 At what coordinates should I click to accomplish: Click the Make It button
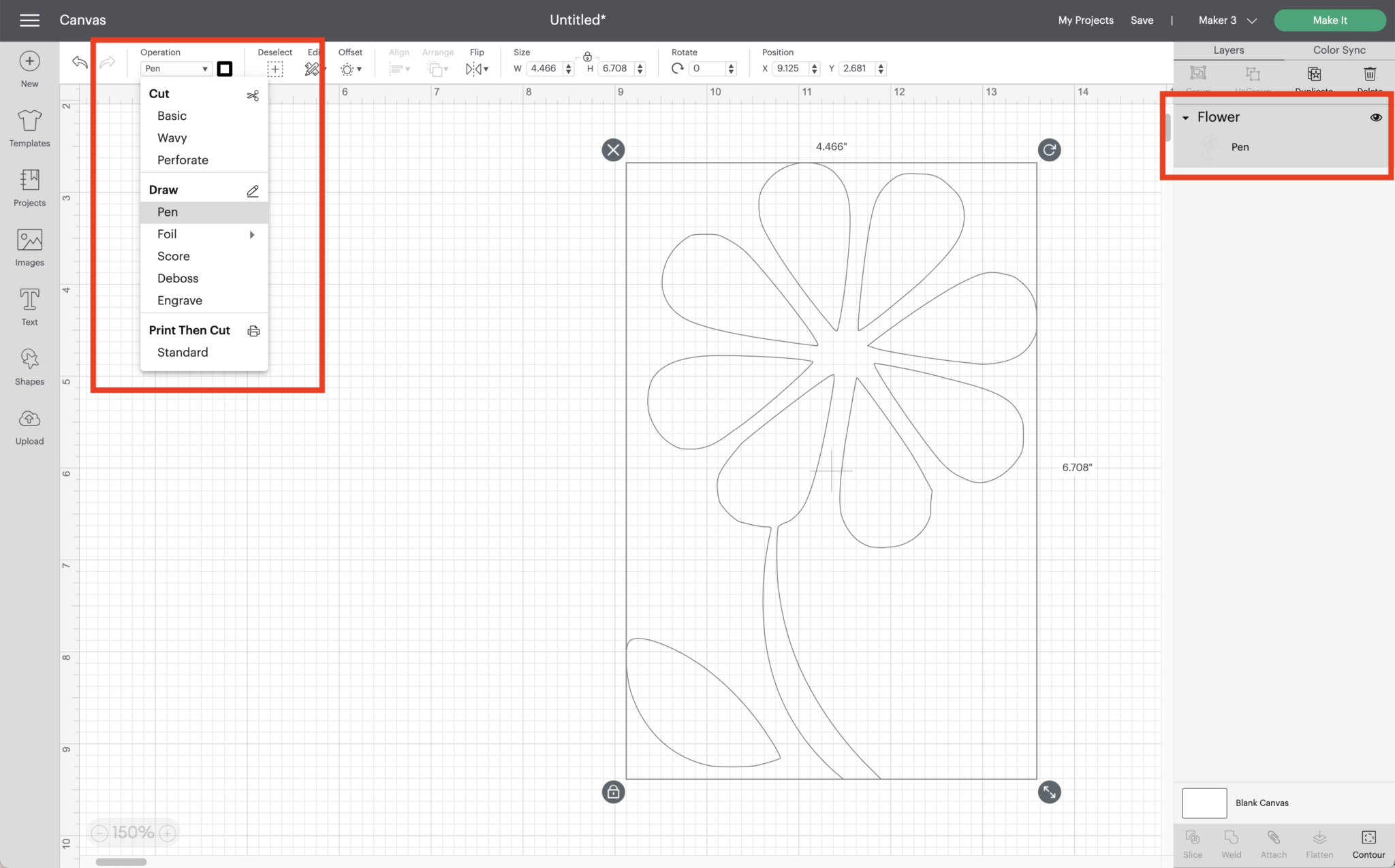(x=1329, y=20)
